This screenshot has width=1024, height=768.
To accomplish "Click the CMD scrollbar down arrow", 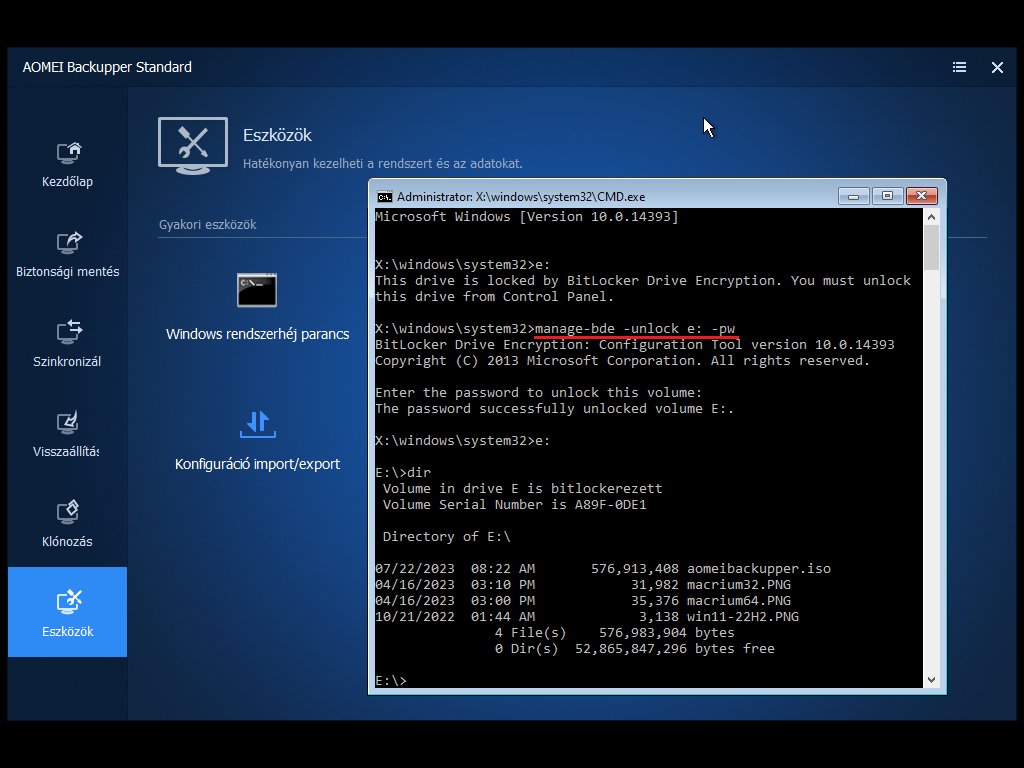I will click(x=931, y=680).
